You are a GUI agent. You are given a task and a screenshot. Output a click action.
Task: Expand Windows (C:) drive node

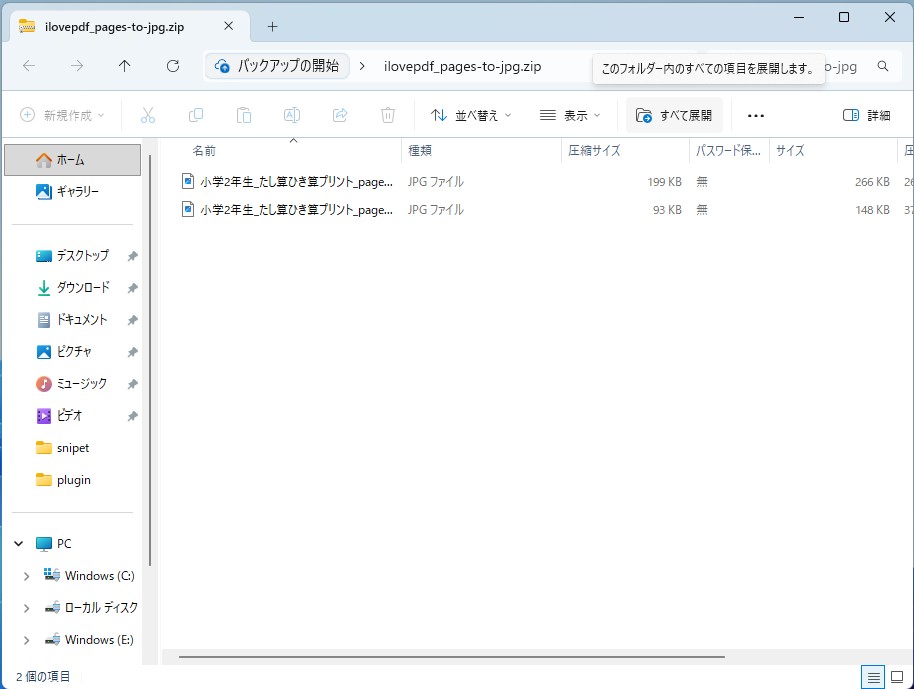click(26, 576)
